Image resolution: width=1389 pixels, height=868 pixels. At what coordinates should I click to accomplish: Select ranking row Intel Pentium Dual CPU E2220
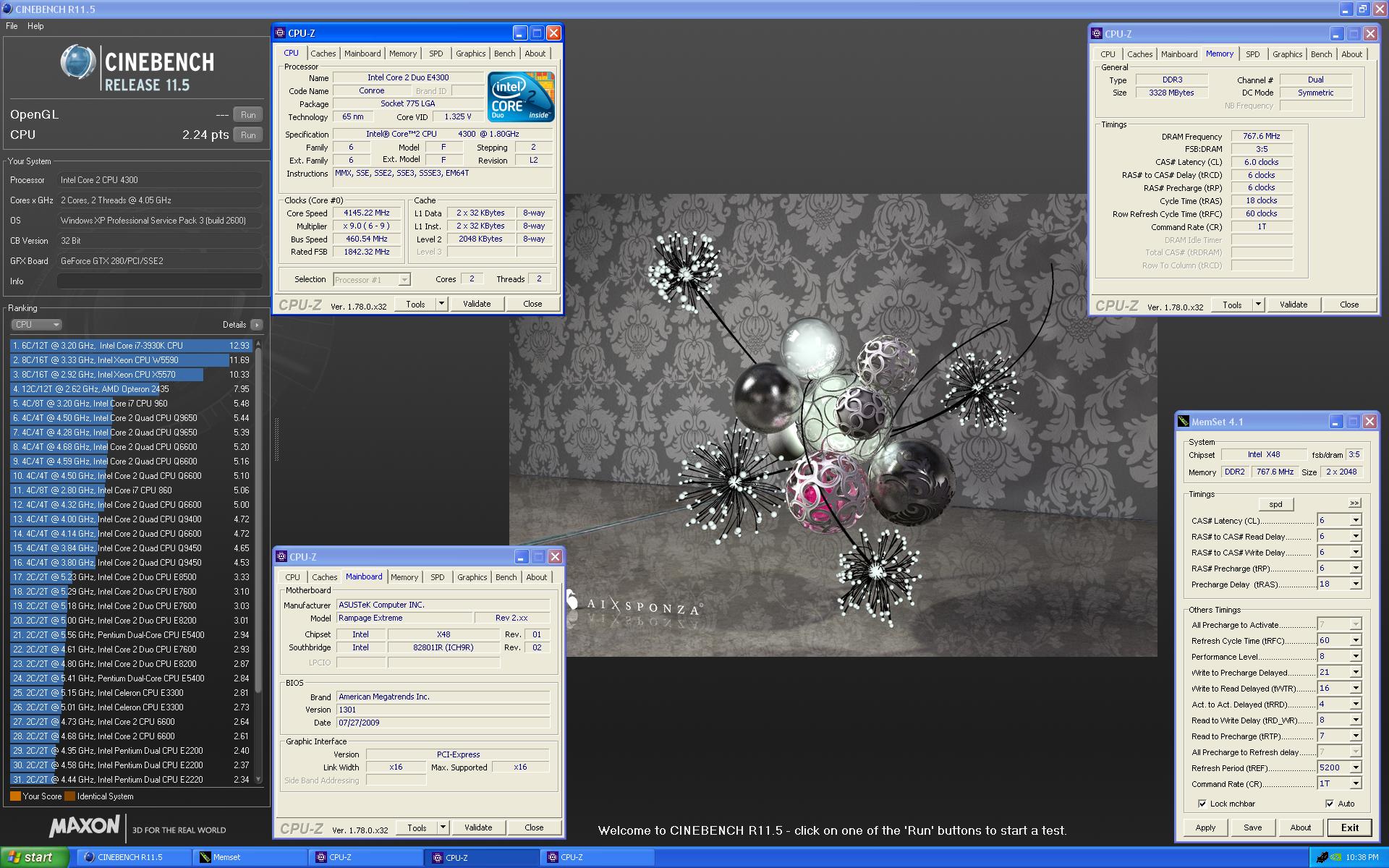pyautogui.click(x=131, y=780)
